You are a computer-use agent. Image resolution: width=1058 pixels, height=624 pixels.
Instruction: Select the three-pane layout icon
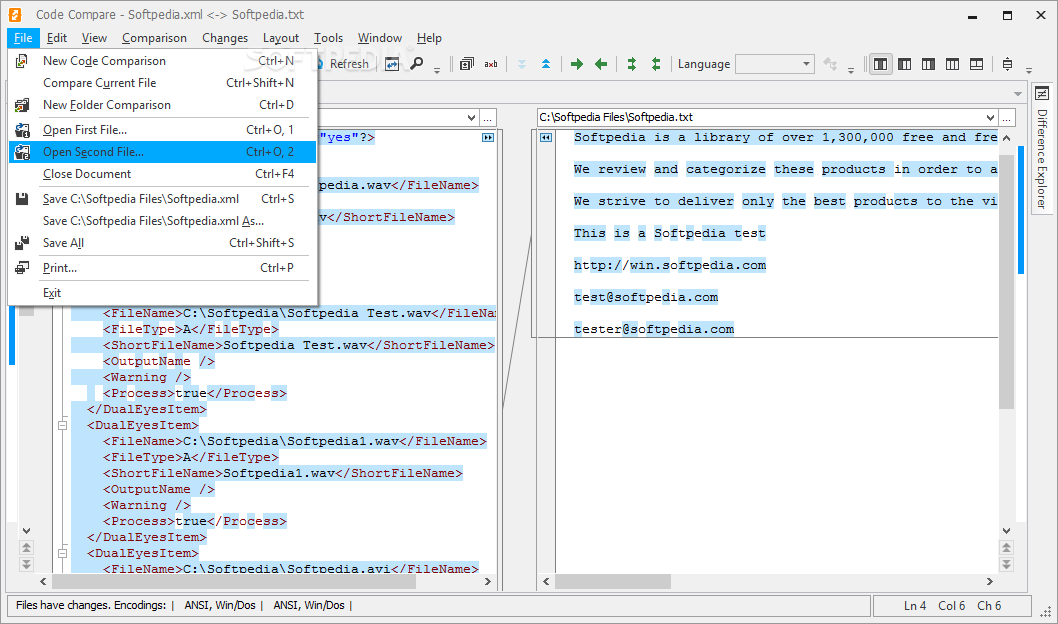coord(953,64)
